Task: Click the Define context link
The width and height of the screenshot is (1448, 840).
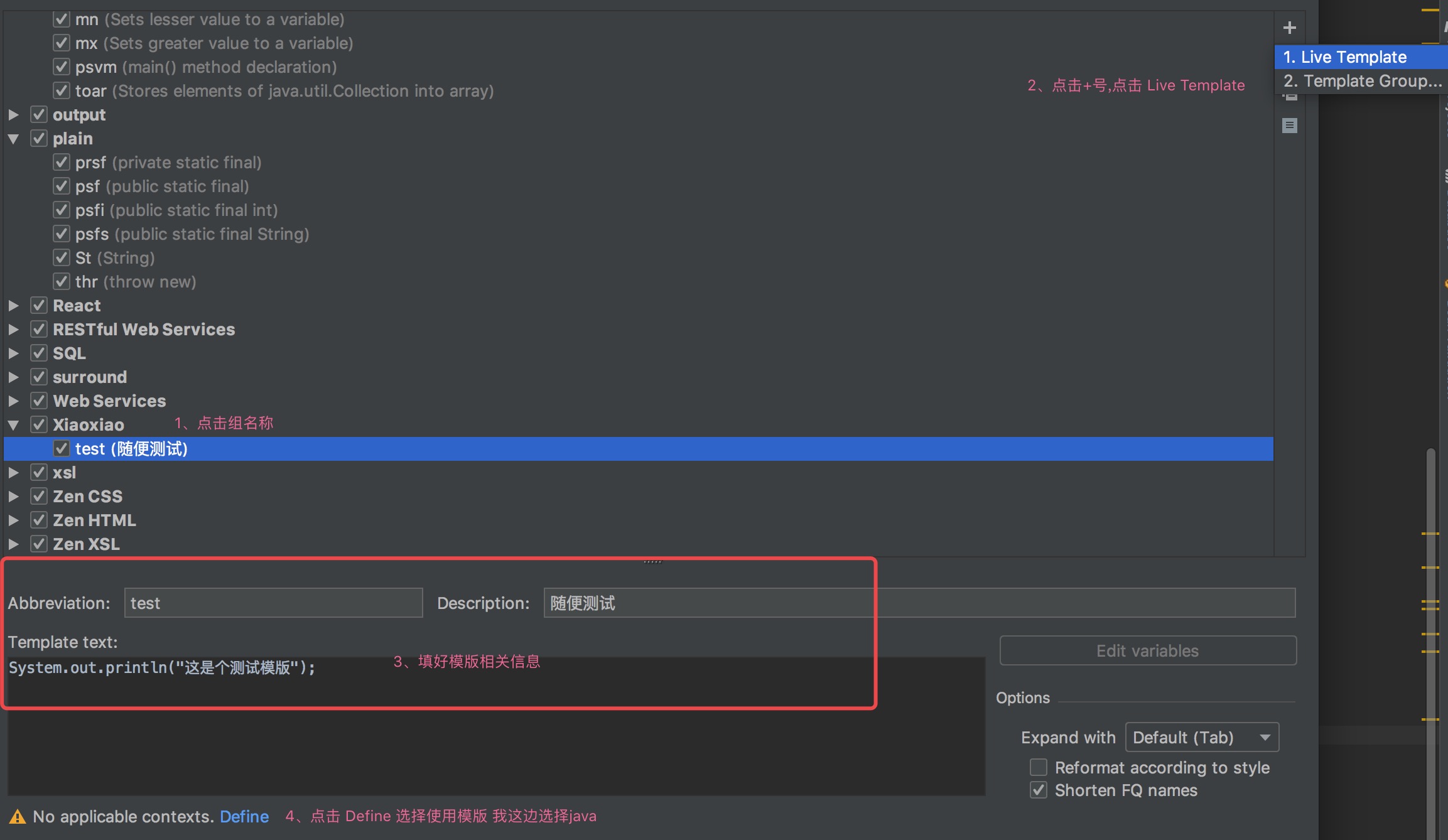Action: click(x=244, y=816)
